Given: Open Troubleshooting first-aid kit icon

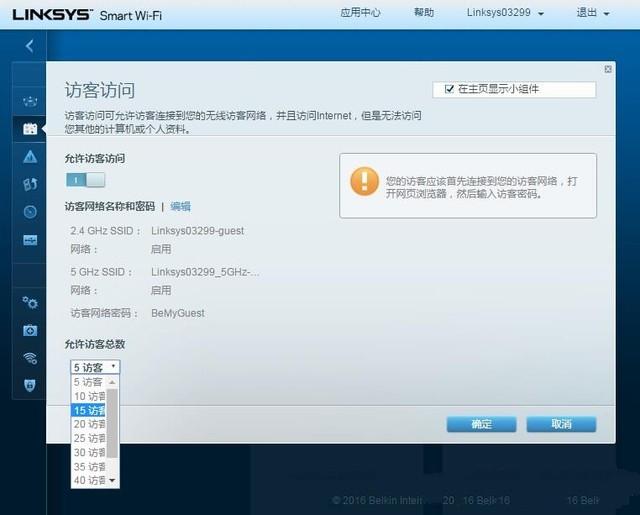Looking at the screenshot, I should point(30,330).
